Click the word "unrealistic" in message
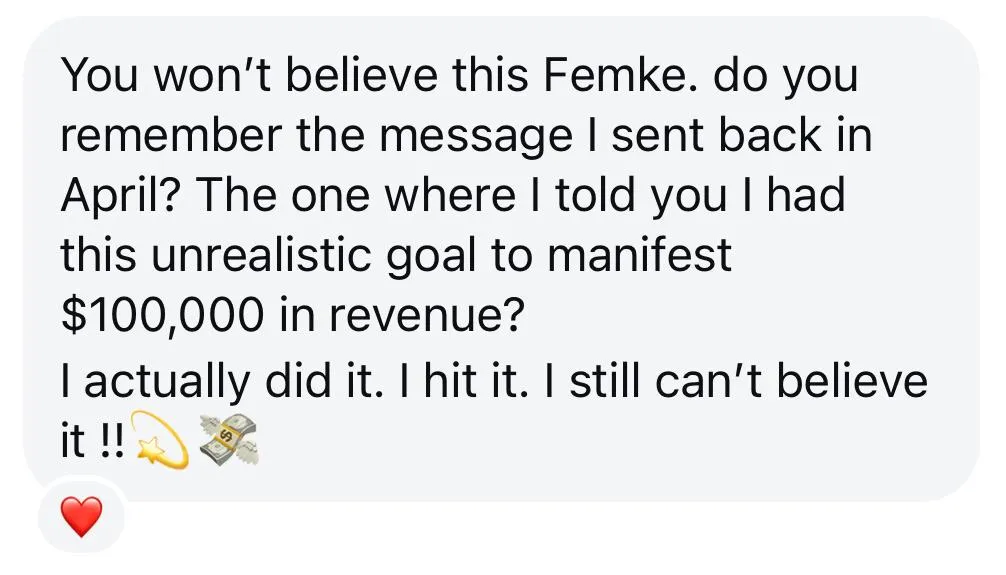 261,255
